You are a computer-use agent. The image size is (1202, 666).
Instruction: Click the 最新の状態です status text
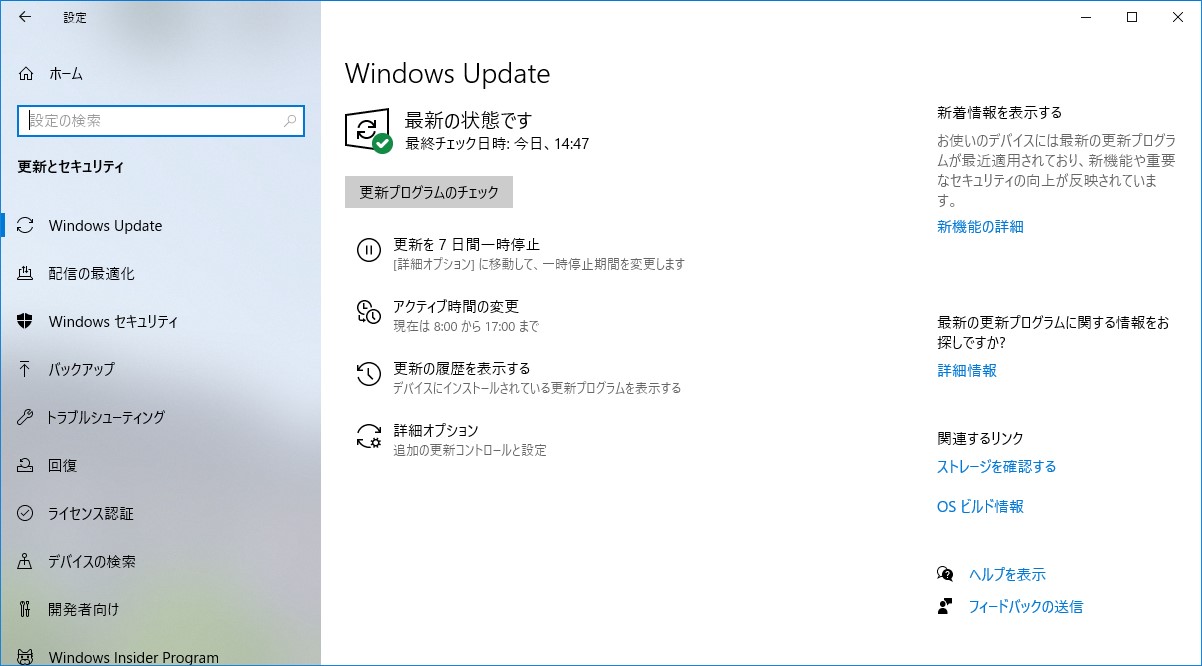point(468,121)
